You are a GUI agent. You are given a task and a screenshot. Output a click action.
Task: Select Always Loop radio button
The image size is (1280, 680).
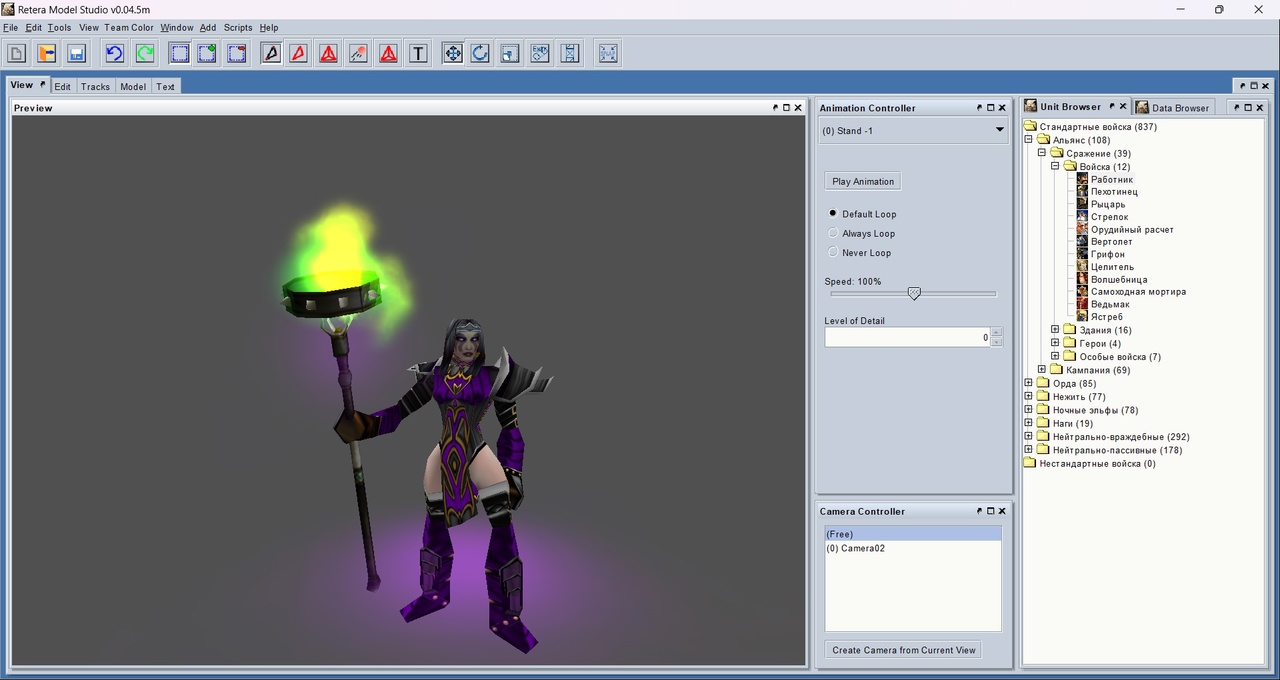pyautogui.click(x=833, y=233)
